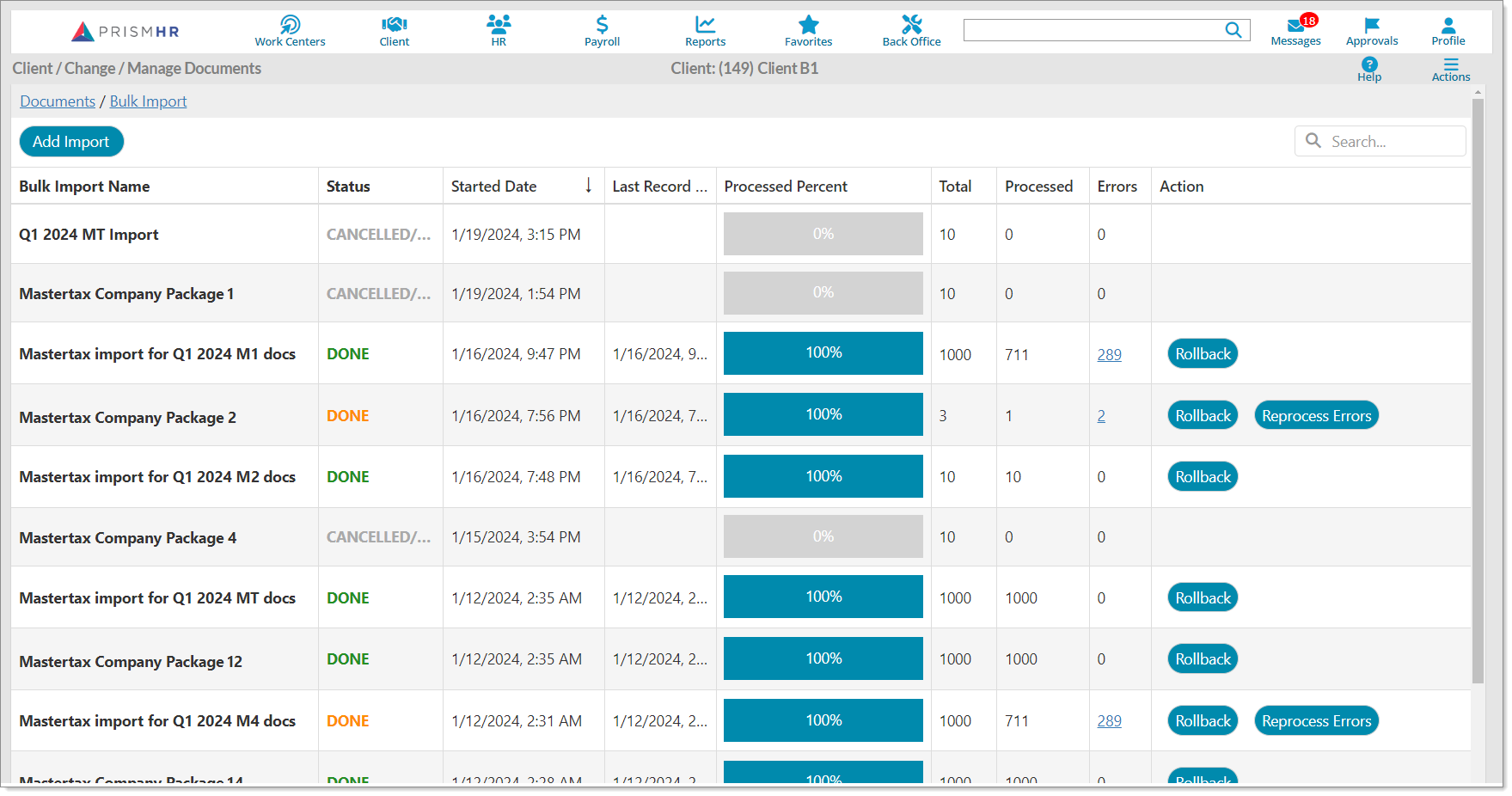The height and width of the screenshot is (796, 1512).
Task: Open Messages envelope with 18 badge
Action: tap(1296, 31)
